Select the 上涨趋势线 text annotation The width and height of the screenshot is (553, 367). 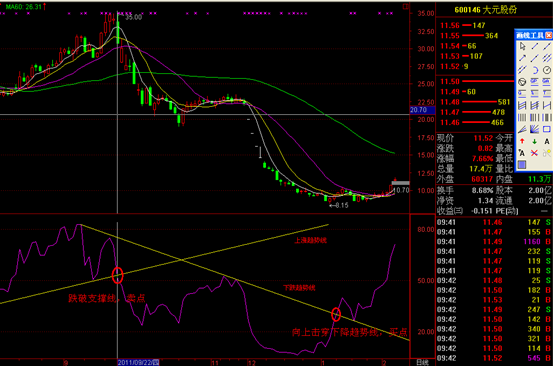pos(311,240)
